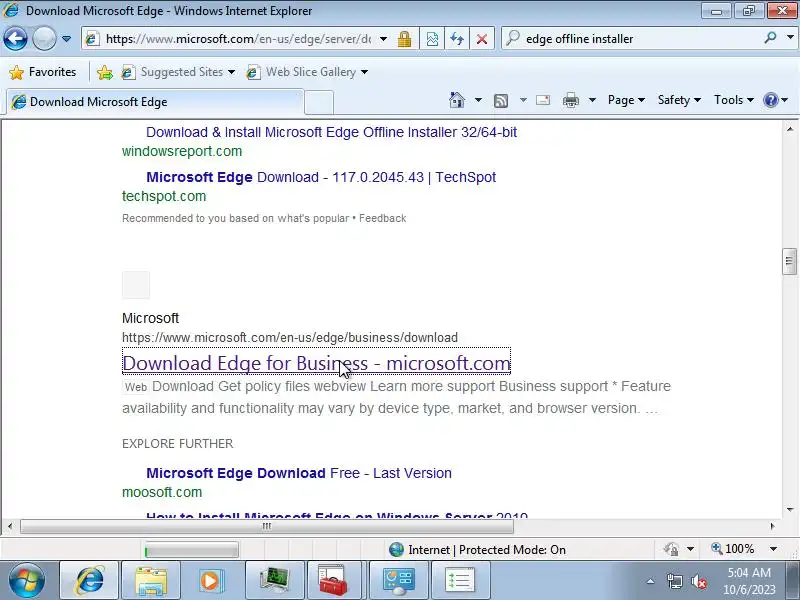Screen dimensions: 800x600
Task: Open 'Download Edge for Business - microsoft.com' link
Action: click(x=316, y=363)
